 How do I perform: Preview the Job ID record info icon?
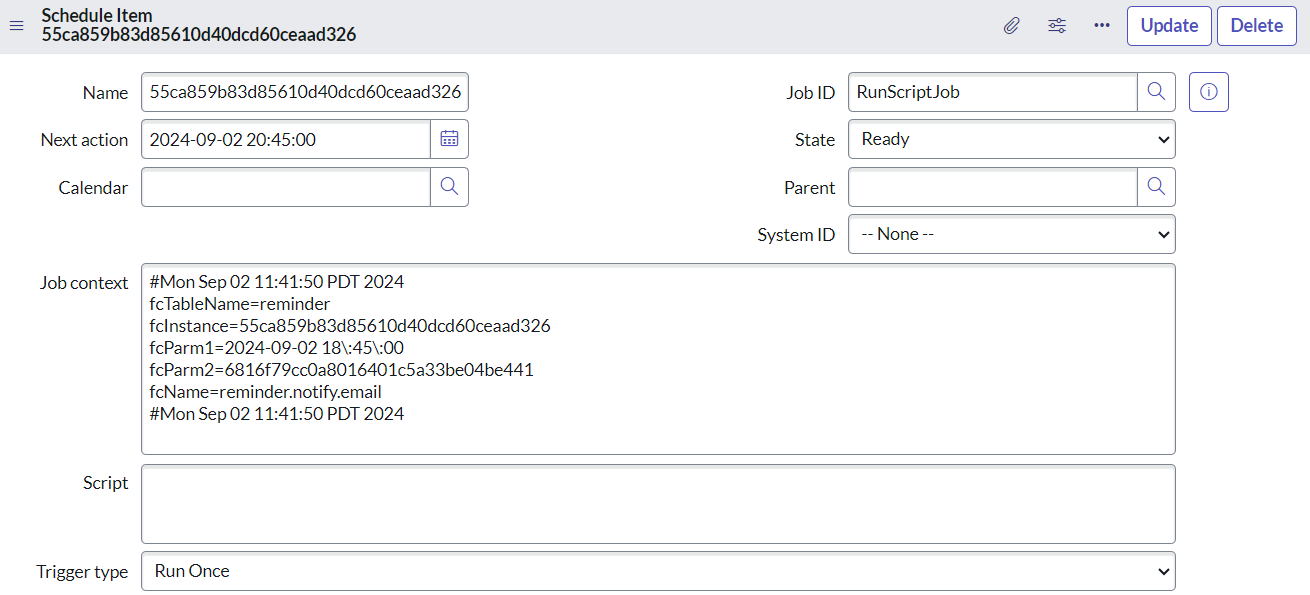click(x=1208, y=92)
